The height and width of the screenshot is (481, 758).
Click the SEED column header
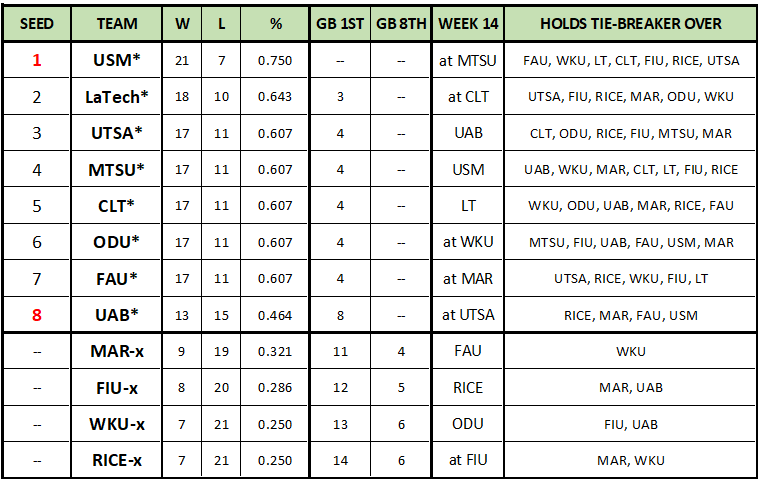[37, 23]
